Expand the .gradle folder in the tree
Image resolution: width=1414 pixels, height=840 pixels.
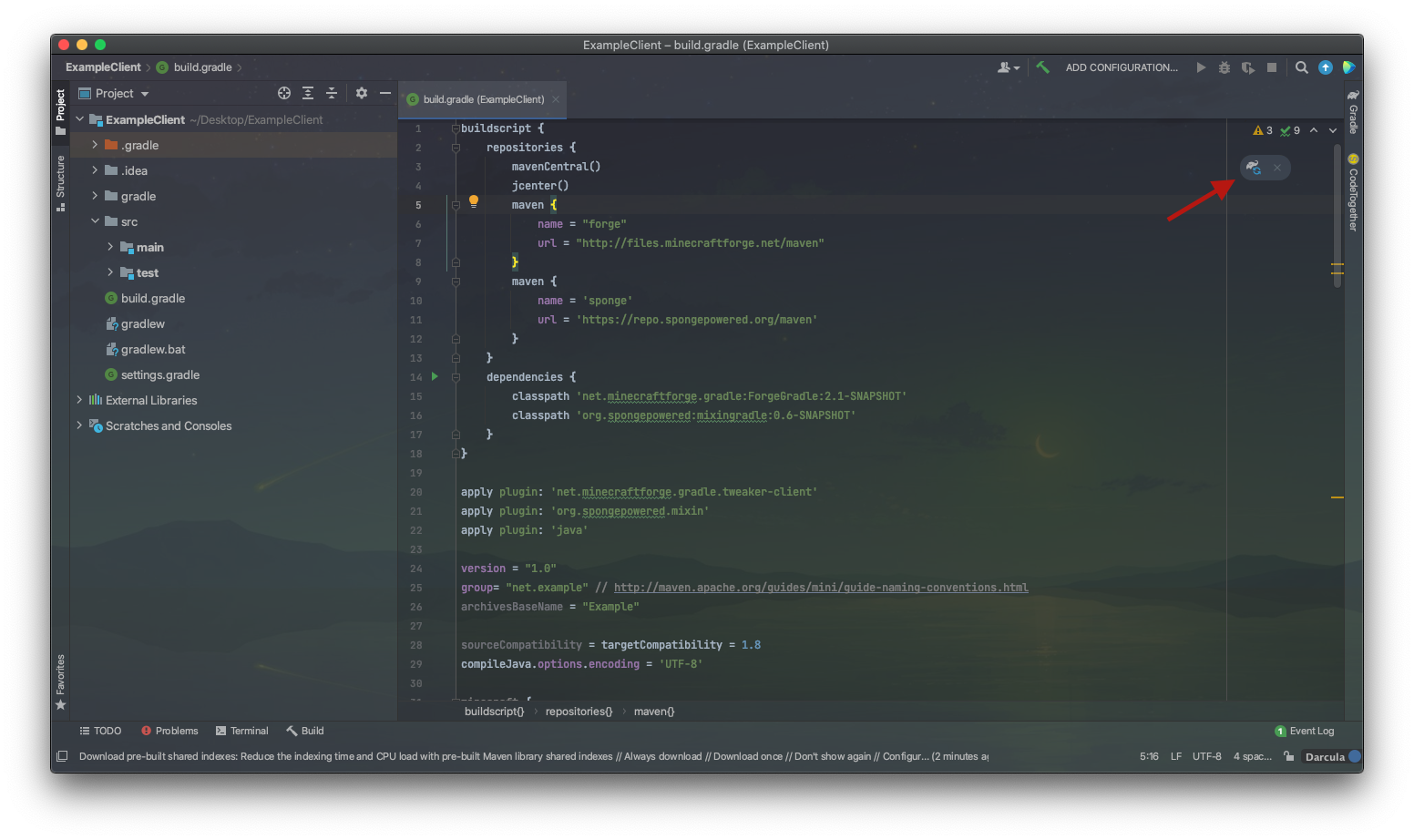pyautogui.click(x=95, y=145)
